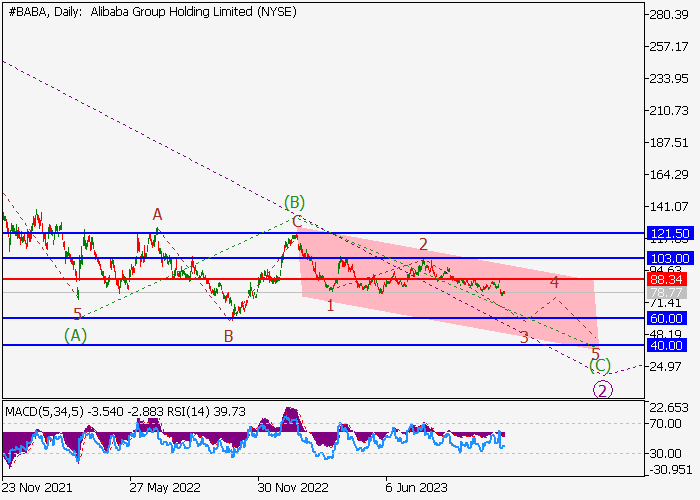This screenshot has height=500, width=700.
Task: Click the 210.73 price axis value
Action: click(x=668, y=111)
